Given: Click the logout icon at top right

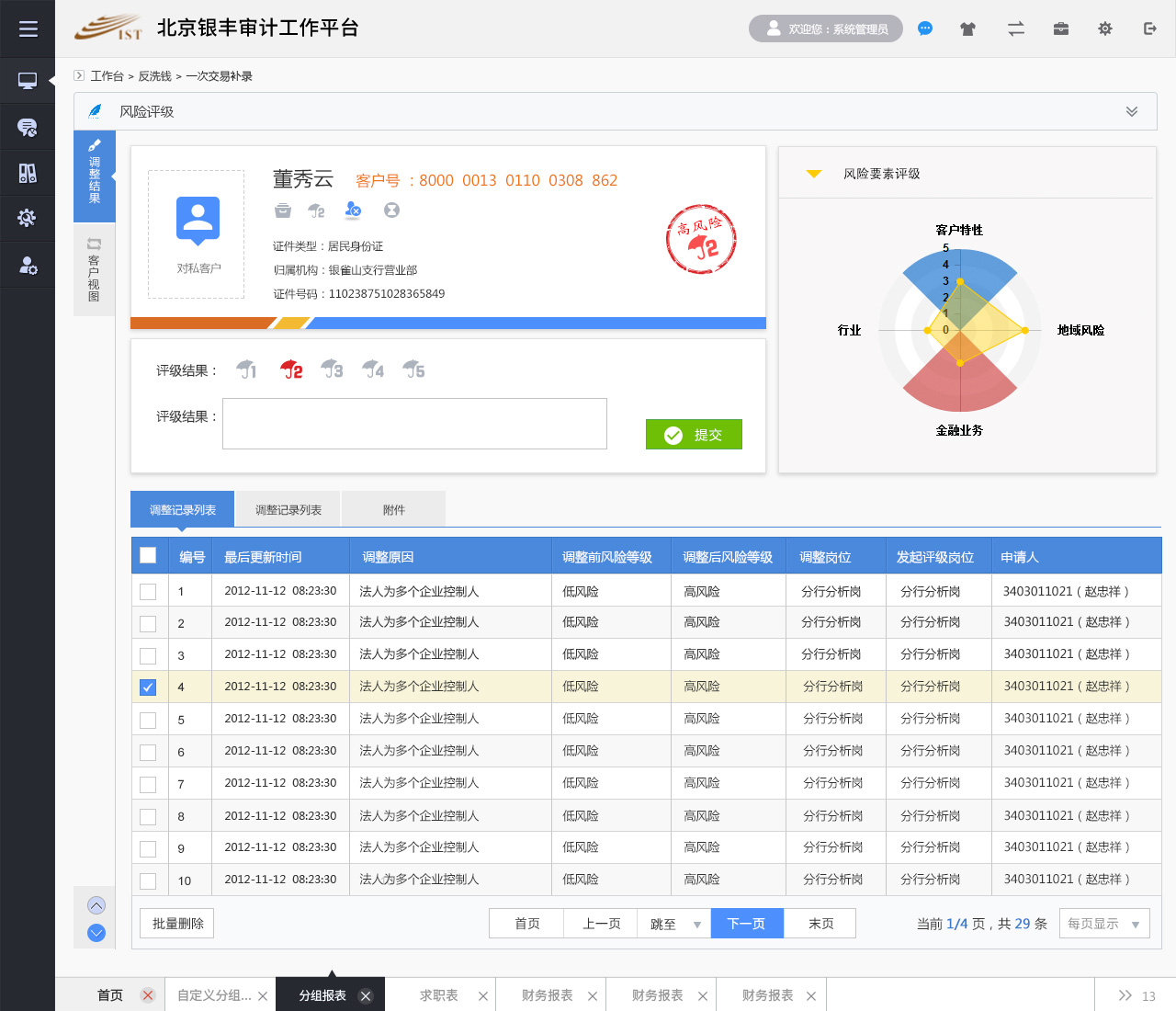Looking at the screenshot, I should tap(1149, 28).
